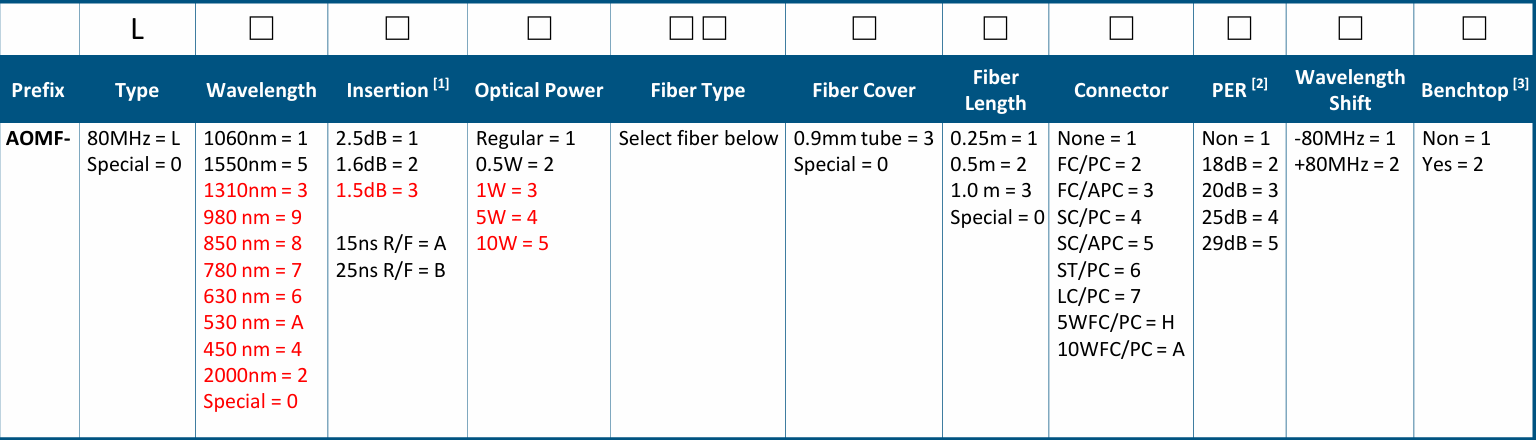Check the box above Wavelength Shift
This screenshot has width=1536, height=440.
(1348, 29)
